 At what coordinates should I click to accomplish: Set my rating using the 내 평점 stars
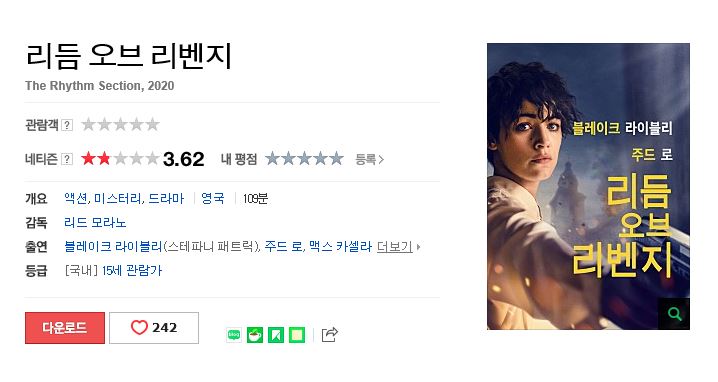[305, 158]
